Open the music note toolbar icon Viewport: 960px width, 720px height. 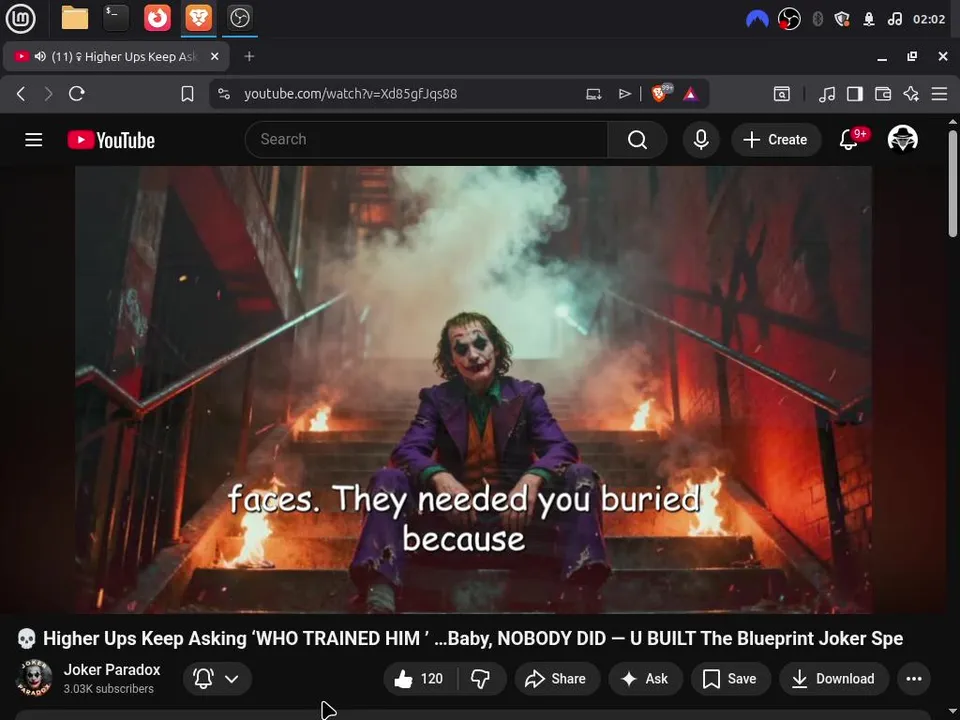827,94
